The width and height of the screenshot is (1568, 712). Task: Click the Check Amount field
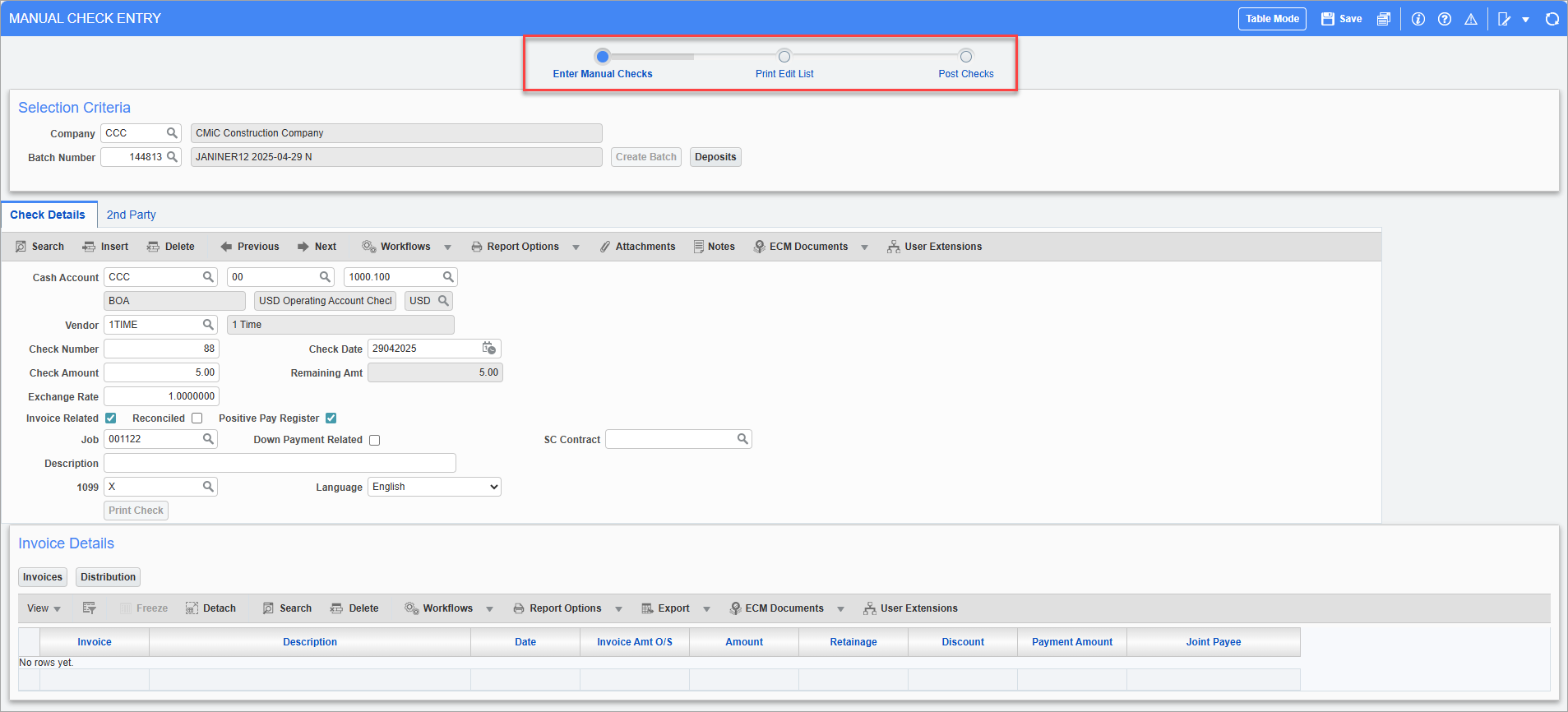[161, 372]
